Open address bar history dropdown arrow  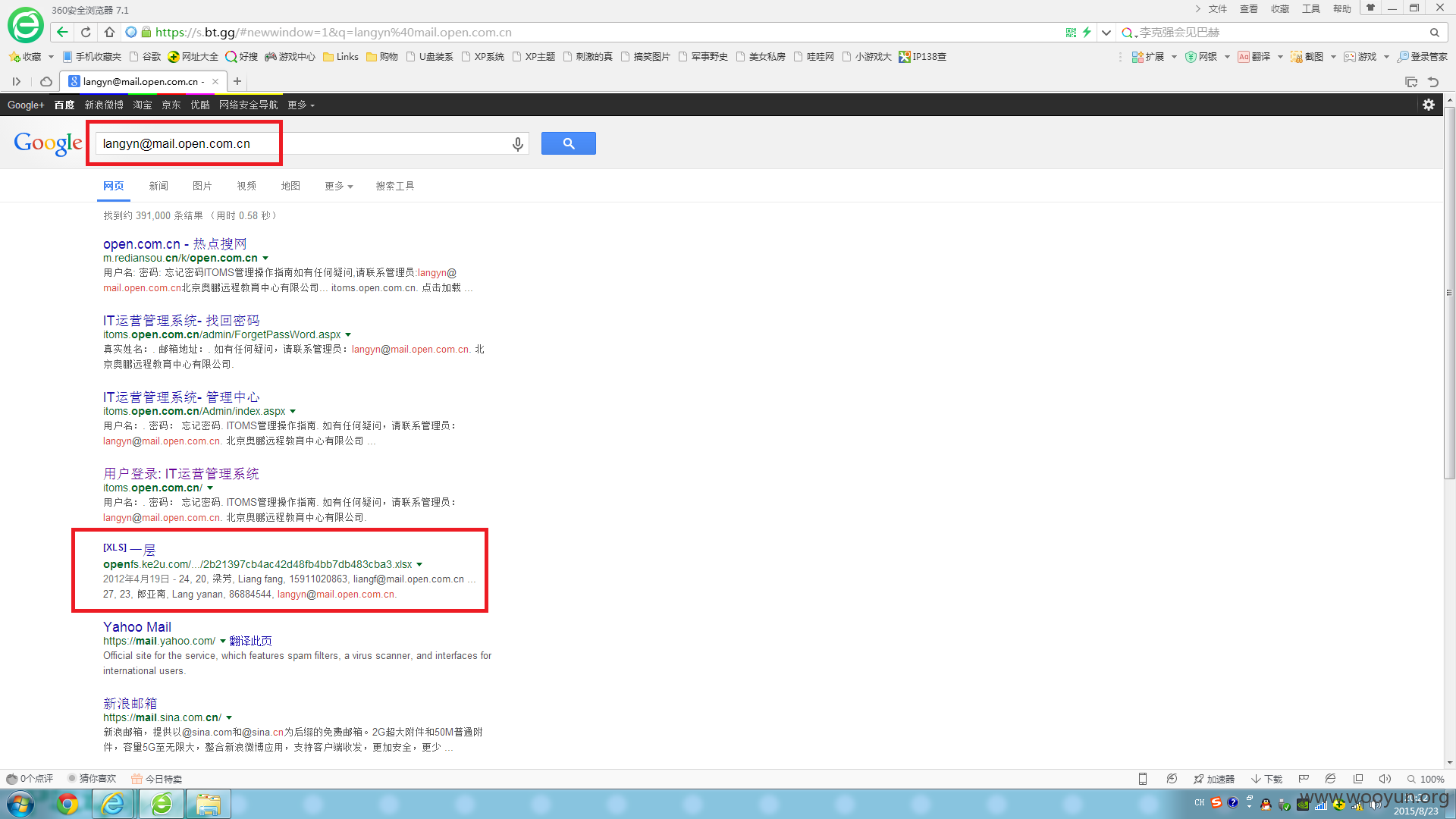click(x=1106, y=33)
